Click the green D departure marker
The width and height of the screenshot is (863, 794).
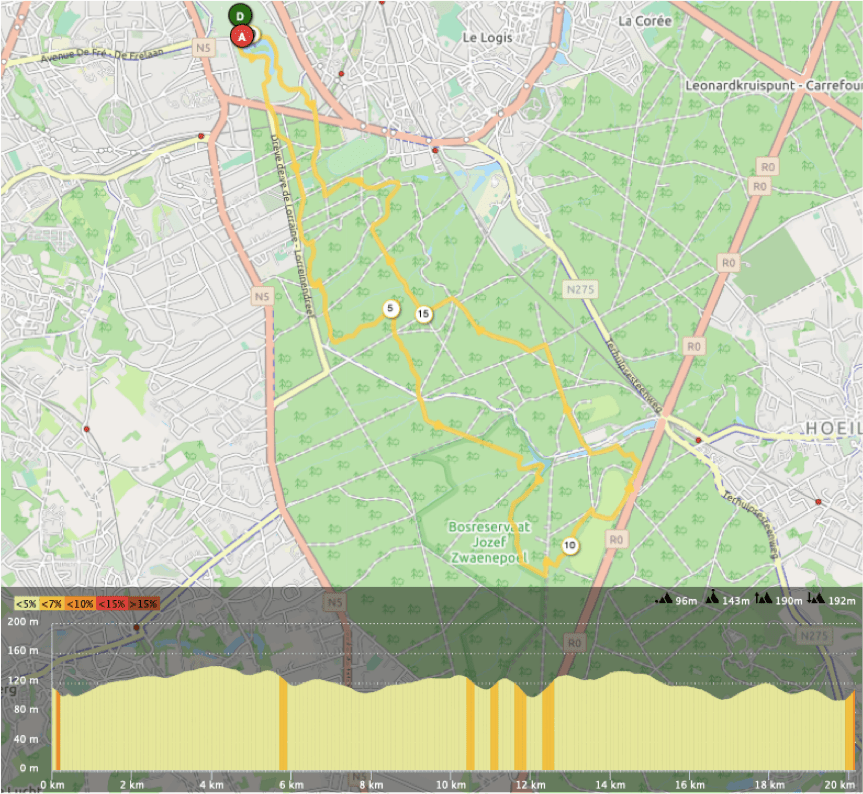click(x=240, y=15)
